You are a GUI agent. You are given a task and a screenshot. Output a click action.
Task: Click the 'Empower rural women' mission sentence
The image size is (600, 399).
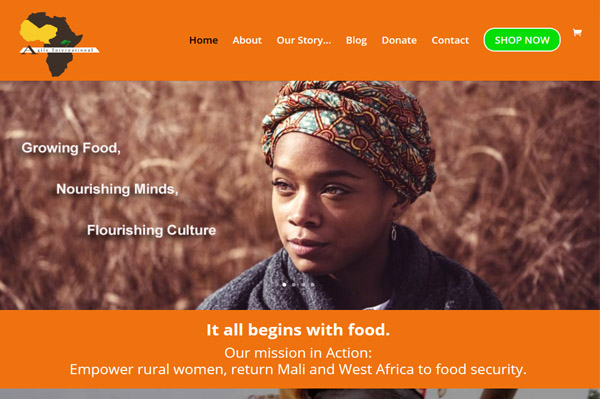coord(298,370)
